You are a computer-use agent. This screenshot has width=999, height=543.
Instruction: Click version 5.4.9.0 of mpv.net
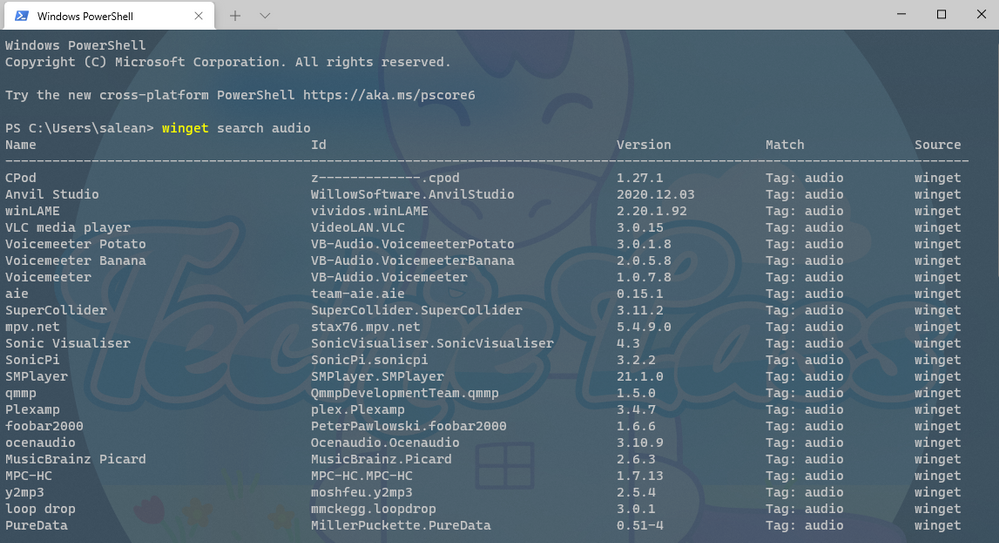click(643, 327)
